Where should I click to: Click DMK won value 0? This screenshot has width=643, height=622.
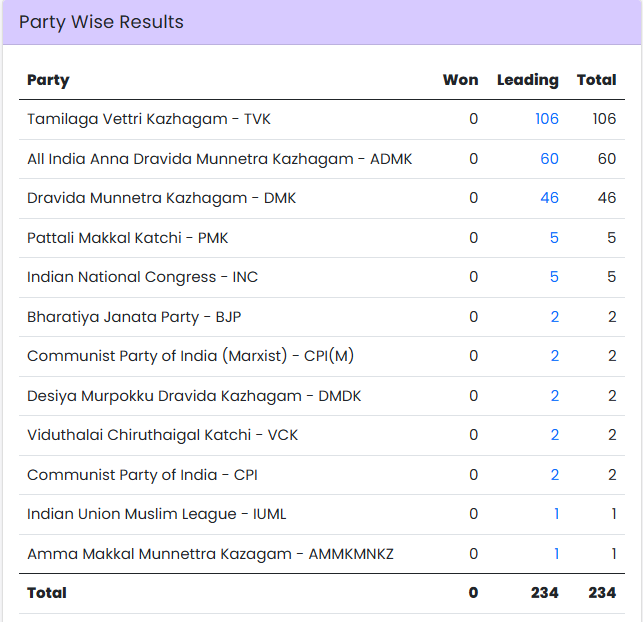(x=474, y=198)
